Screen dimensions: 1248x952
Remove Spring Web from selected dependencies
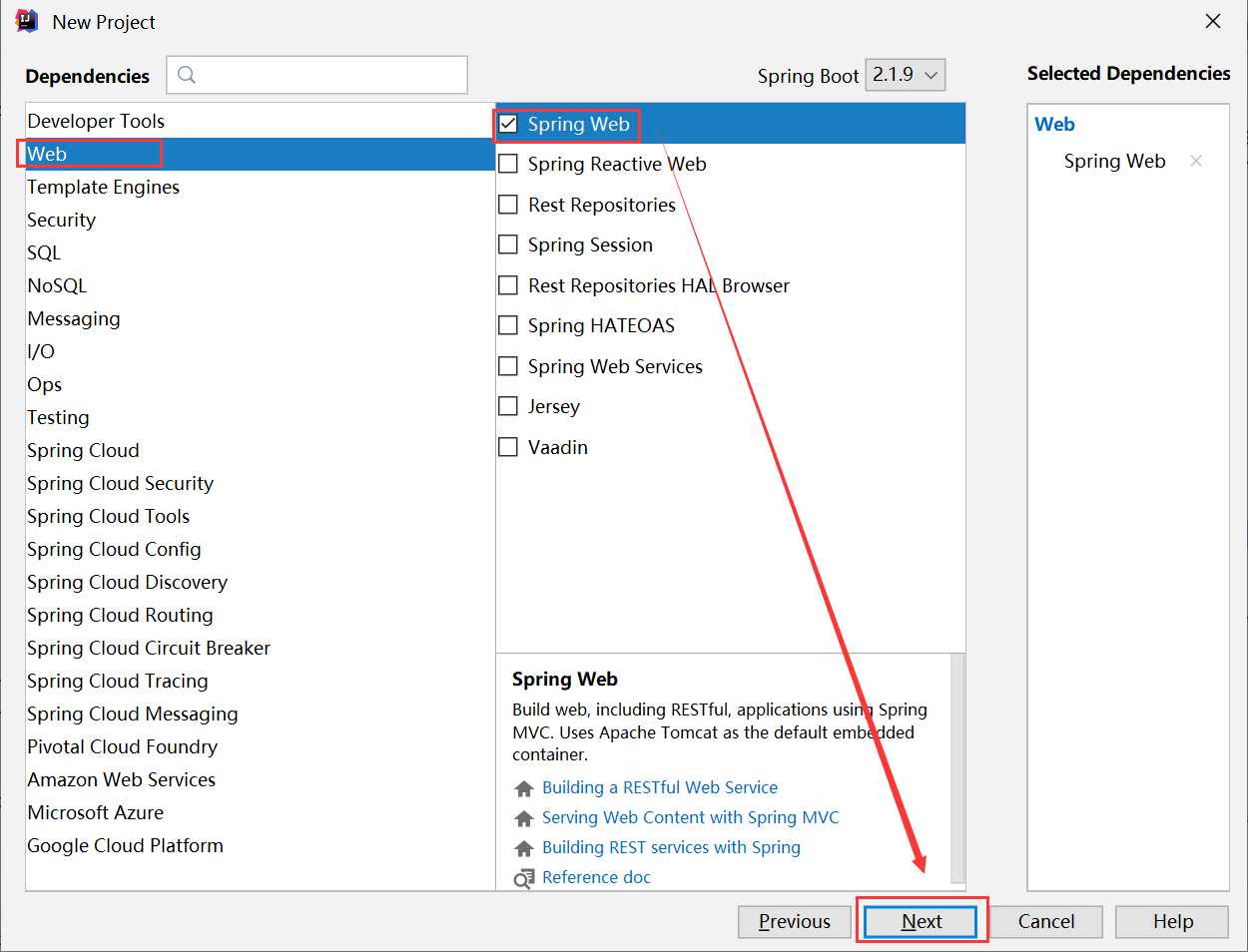tap(1196, 161)
